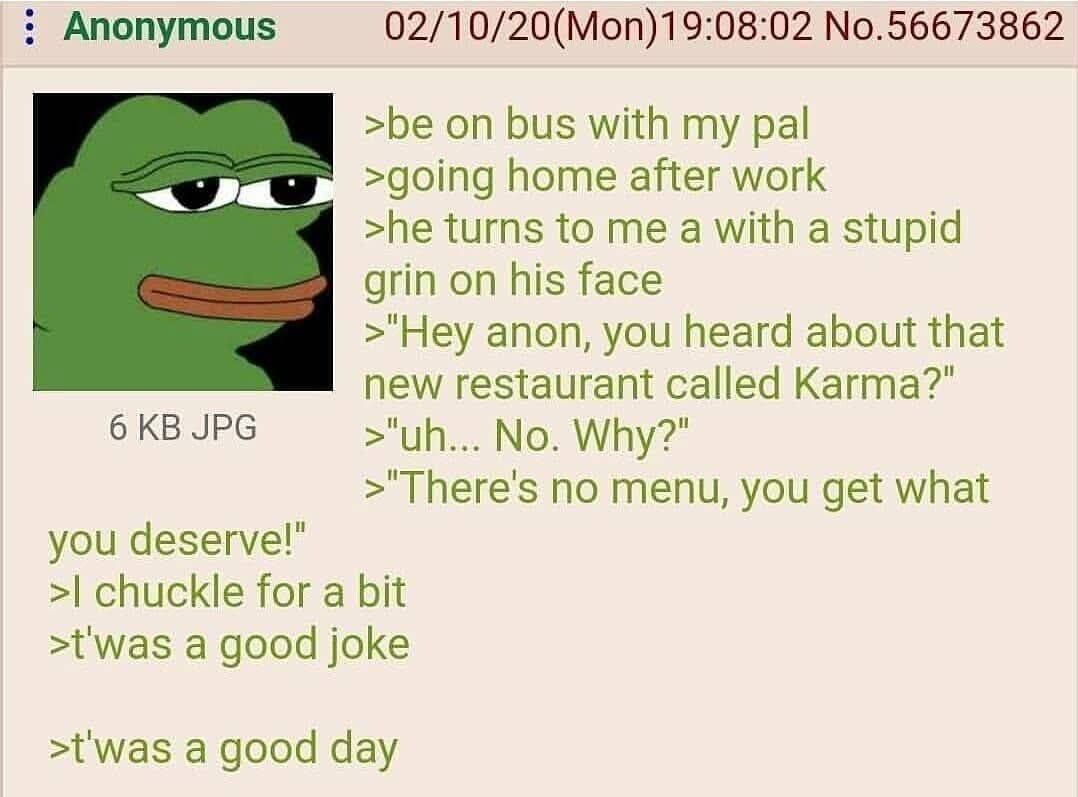
Task: Expand the Pepe frog thumbnail image
Action: (183, 242)
